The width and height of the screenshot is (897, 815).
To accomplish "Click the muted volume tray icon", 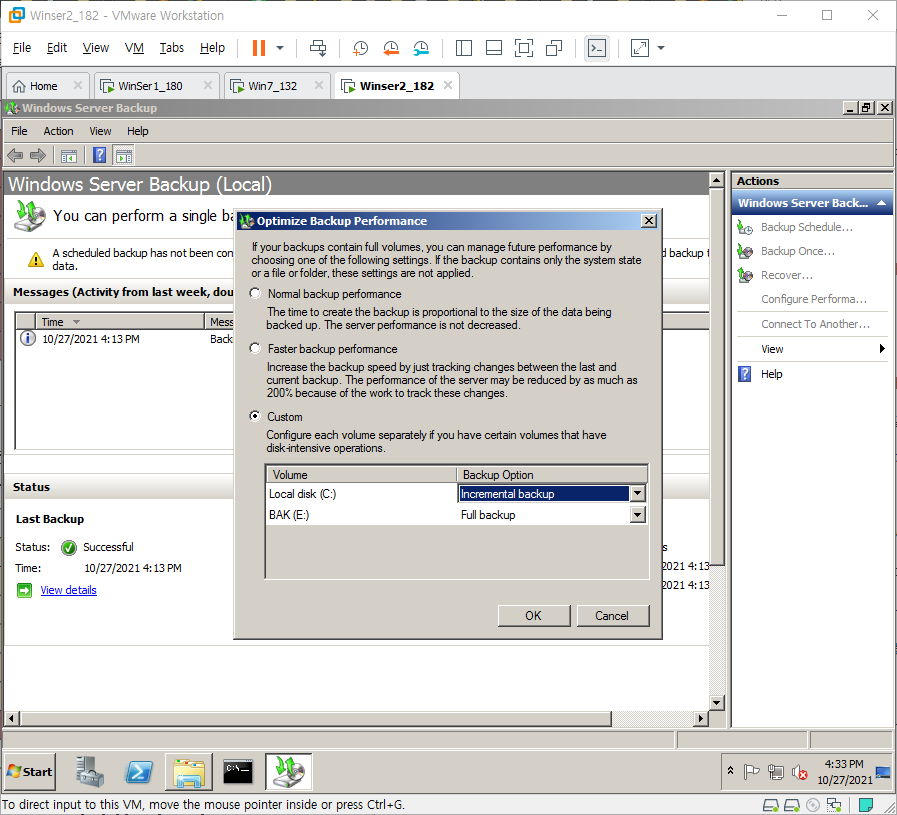I will (x=799, y=773).
